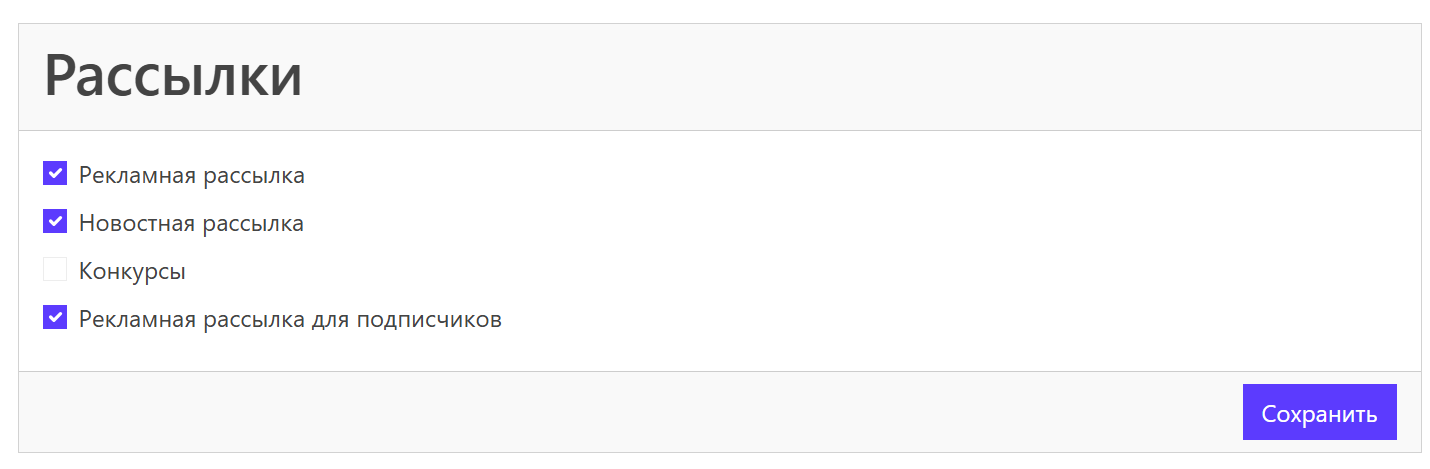This screenshot has height=469, width=1430.
Task: Click the checkmark icon beside для подписчиков option
Action: pyautogui.click(x=55, y=318)
